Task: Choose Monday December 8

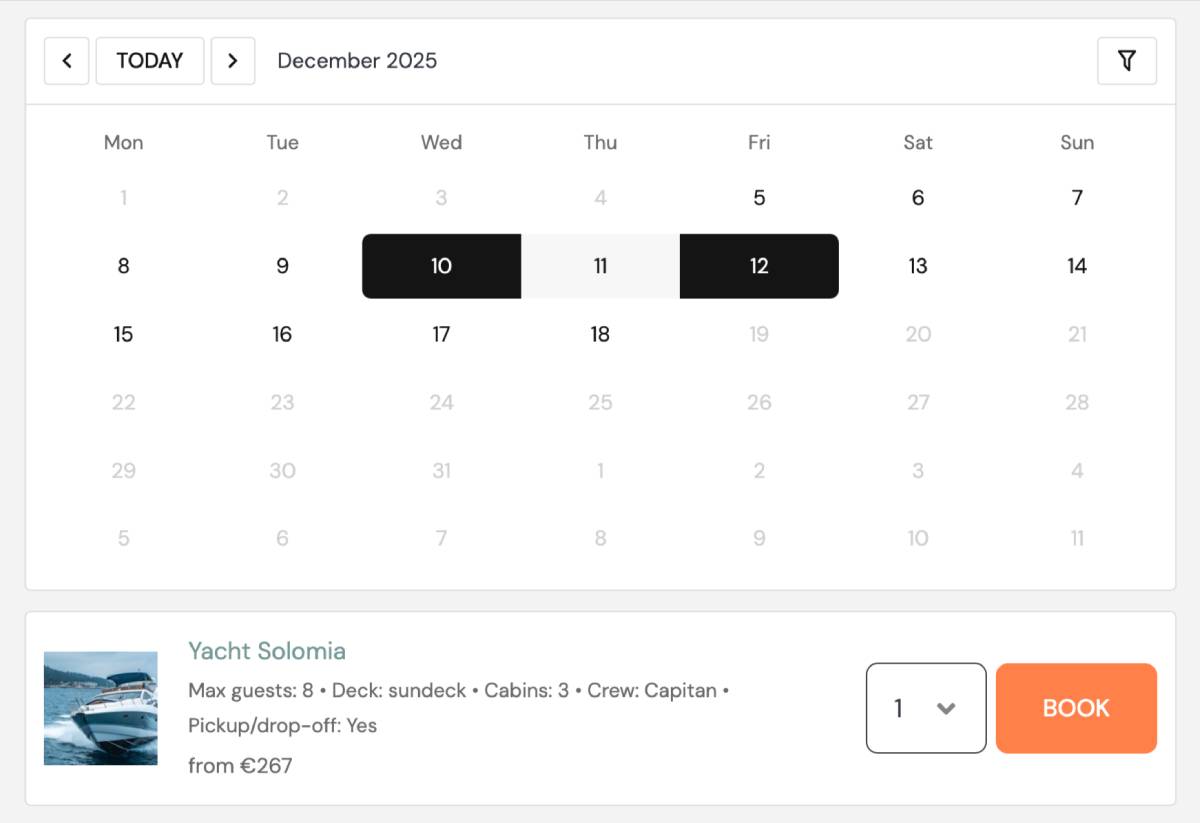Action: [x=123, y=266]
